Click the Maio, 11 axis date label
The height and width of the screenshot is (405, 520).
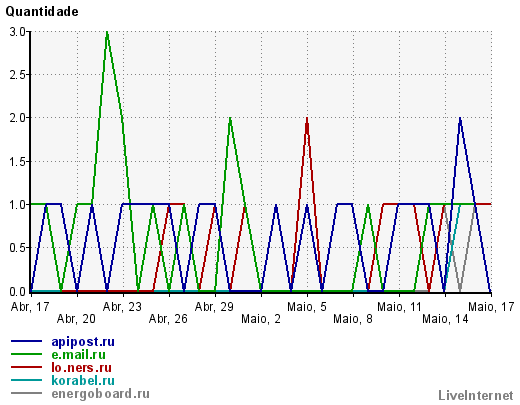[399, 307]
